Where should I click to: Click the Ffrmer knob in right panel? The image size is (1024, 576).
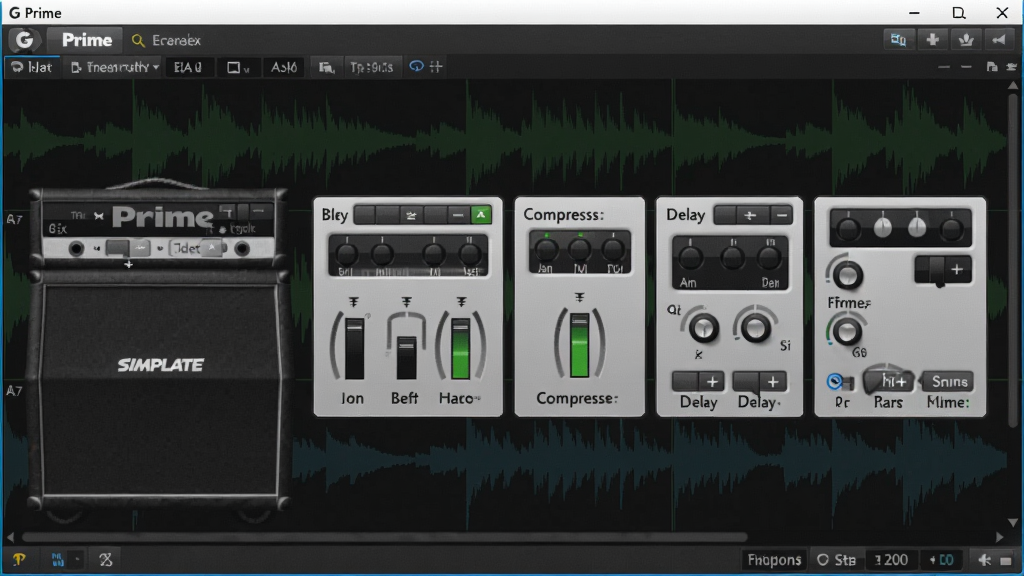pyautogui.click(x=847, y=276)
